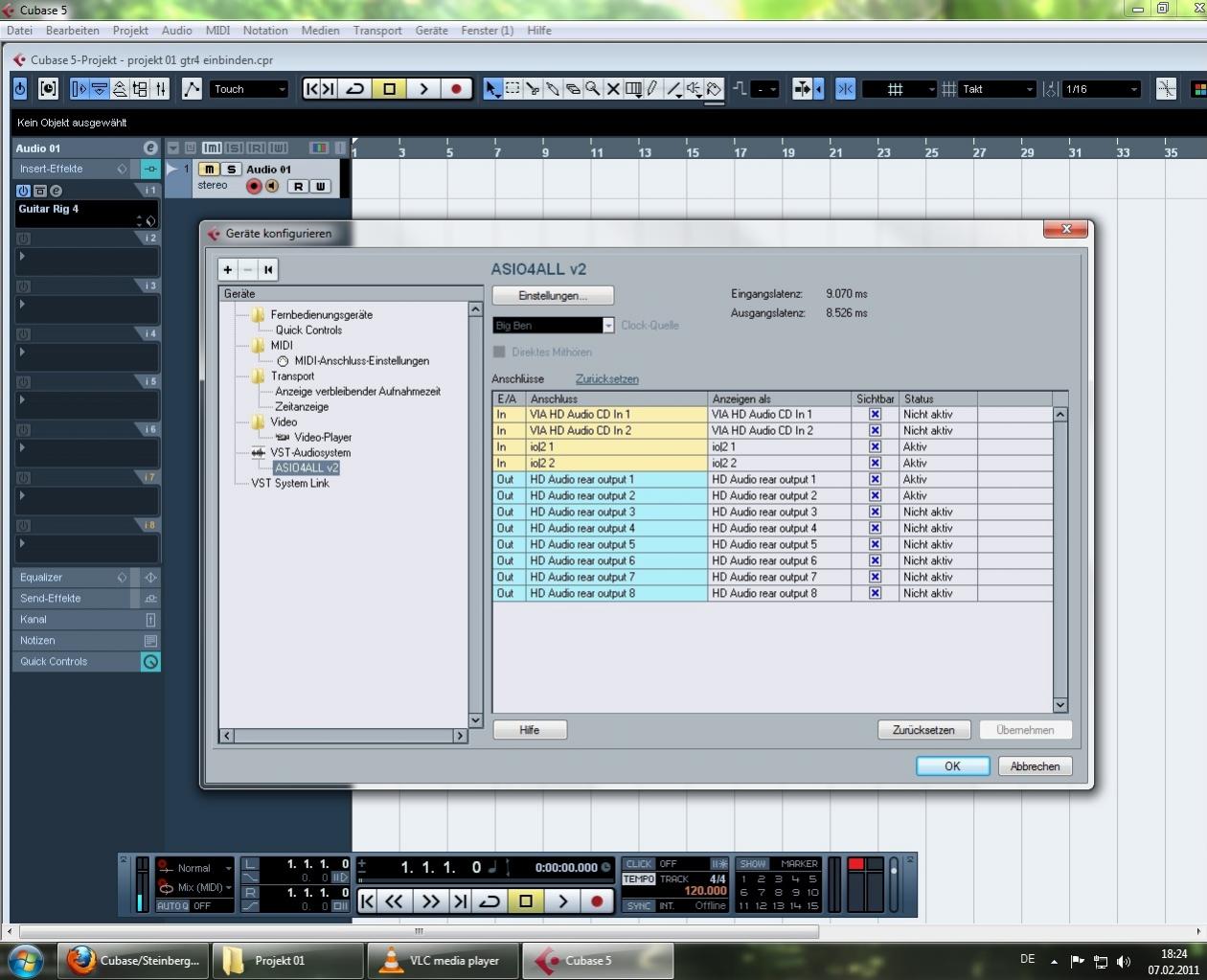The height and width of the screenshot is (980, 1207).
Task: Solo the Audio 01 track with S
Action: pos(231,169)
